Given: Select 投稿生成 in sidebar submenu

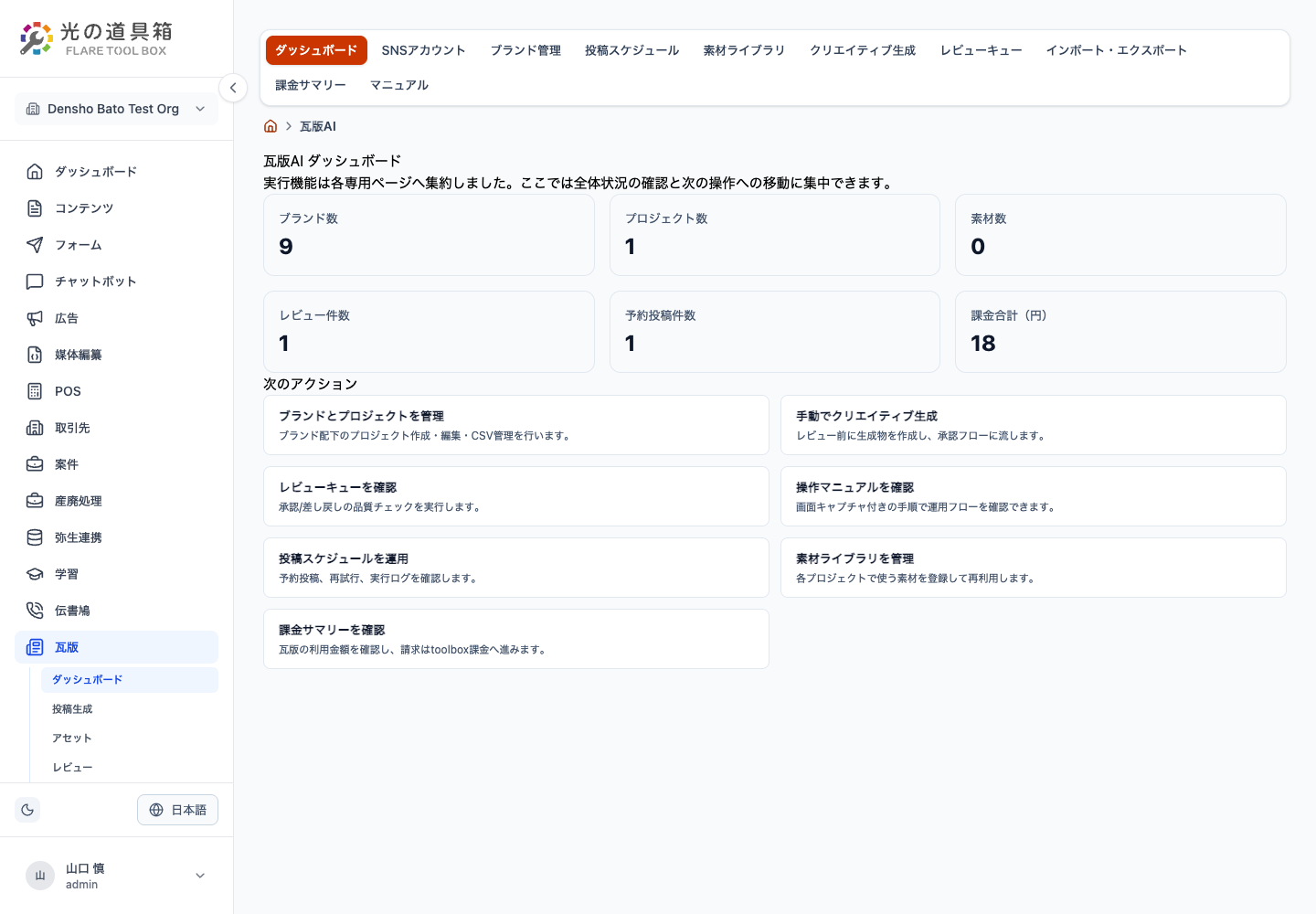Looking at the screenshot, I should pyautogui.click(x=130, y=709).
